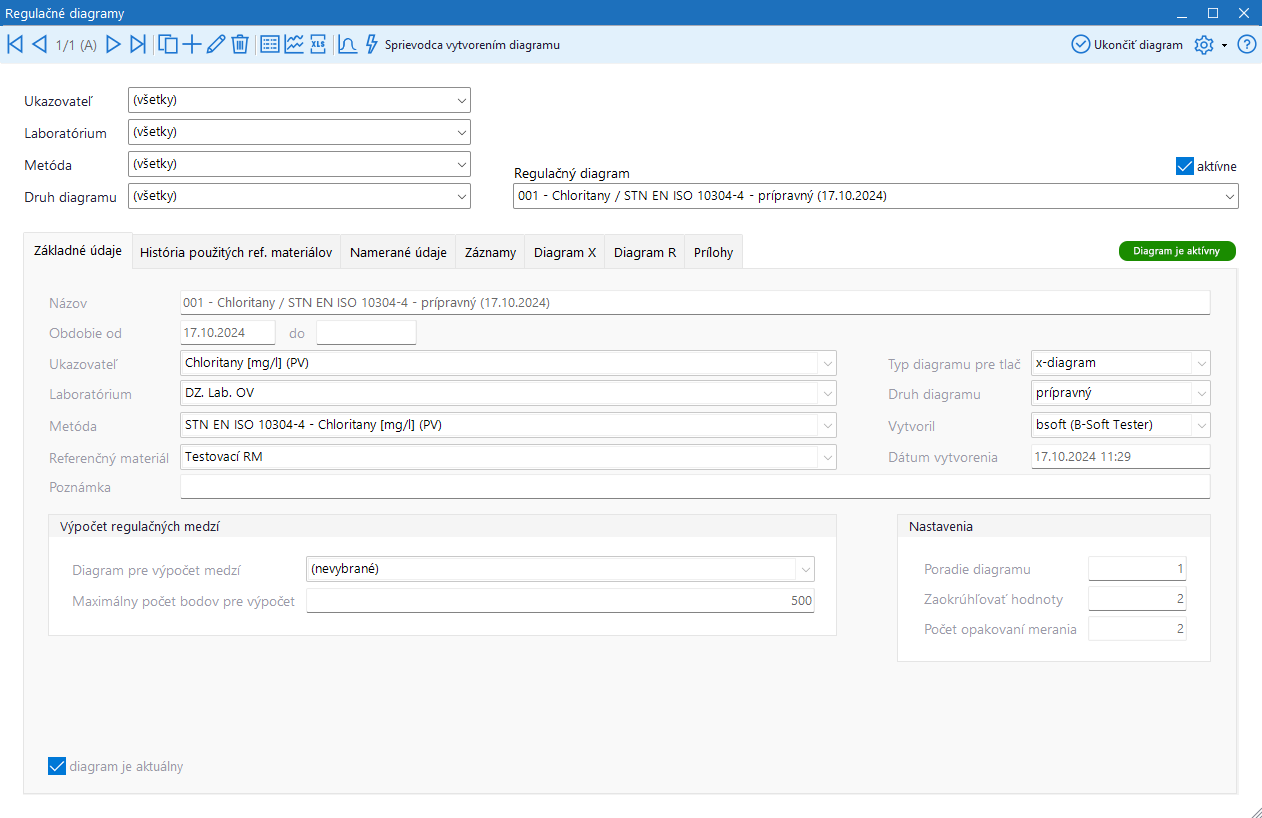Delete diagram using trash icon

pyautogui.click(x=240, y=44)
